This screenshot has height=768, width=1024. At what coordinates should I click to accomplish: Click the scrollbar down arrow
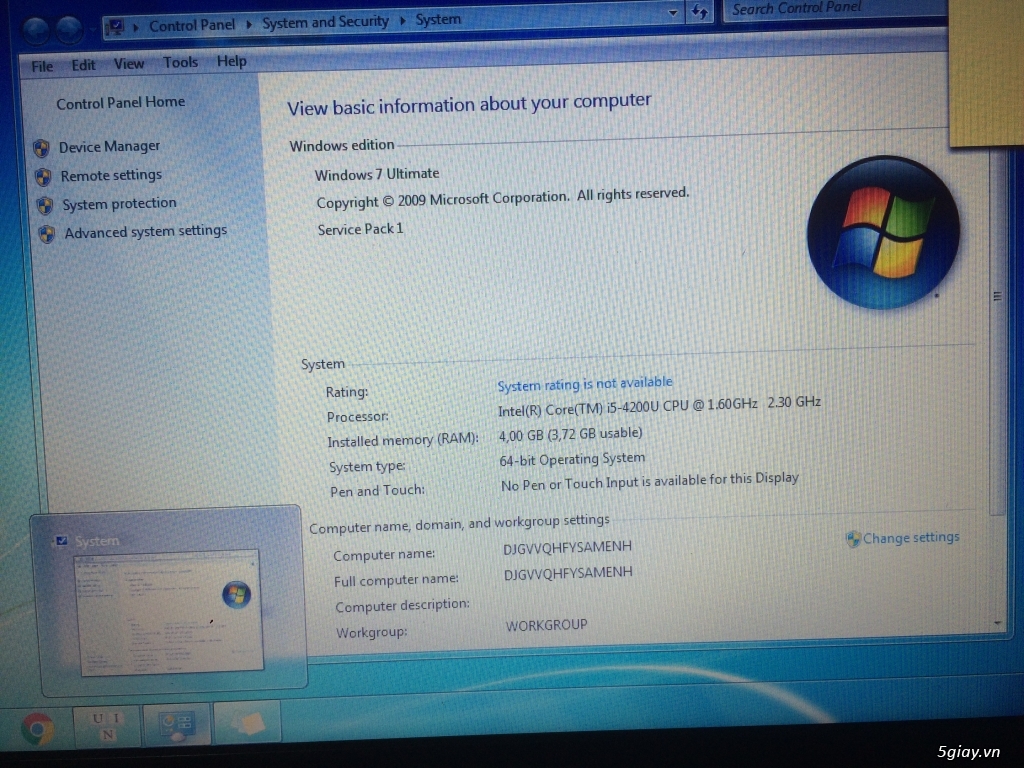click(997, 623)
